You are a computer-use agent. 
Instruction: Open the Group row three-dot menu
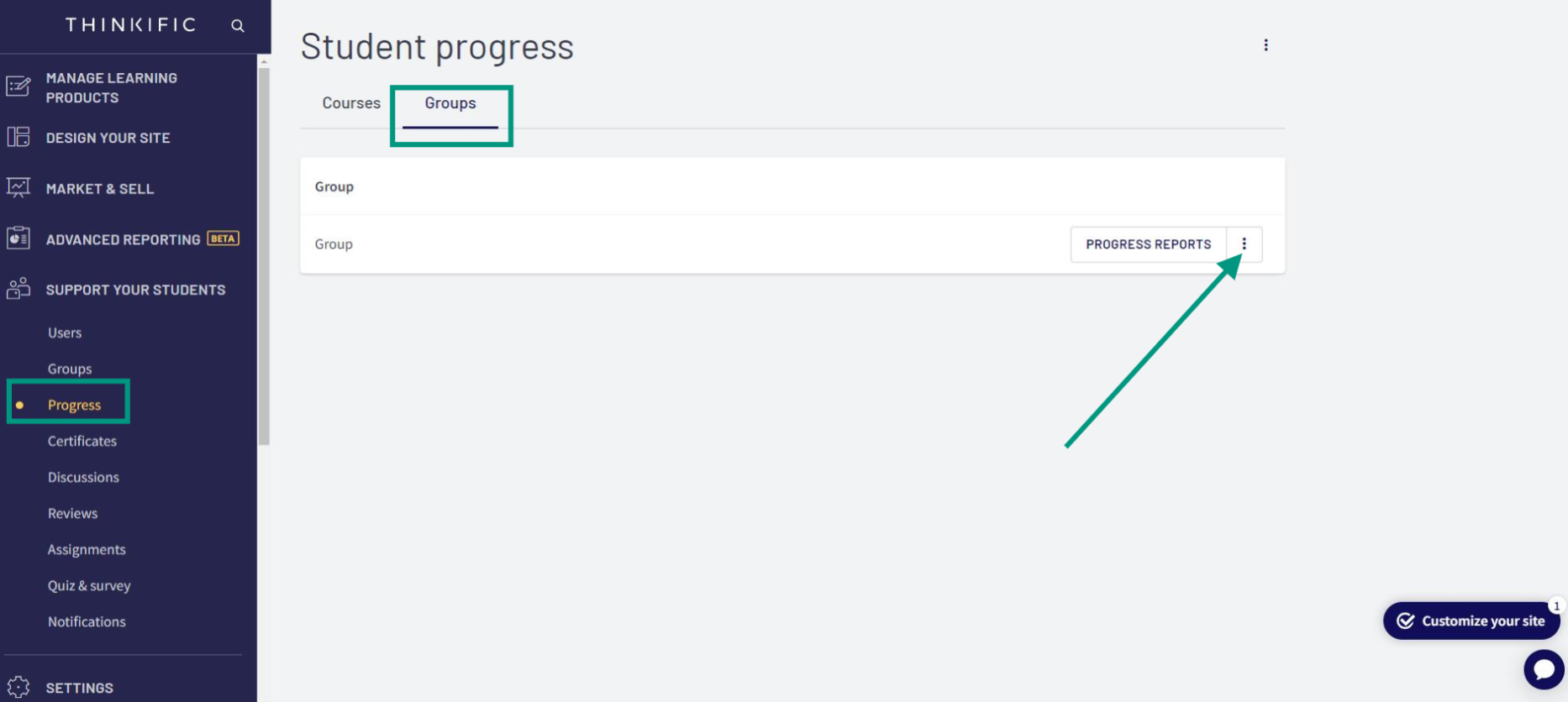click(x=1244, y=244)
